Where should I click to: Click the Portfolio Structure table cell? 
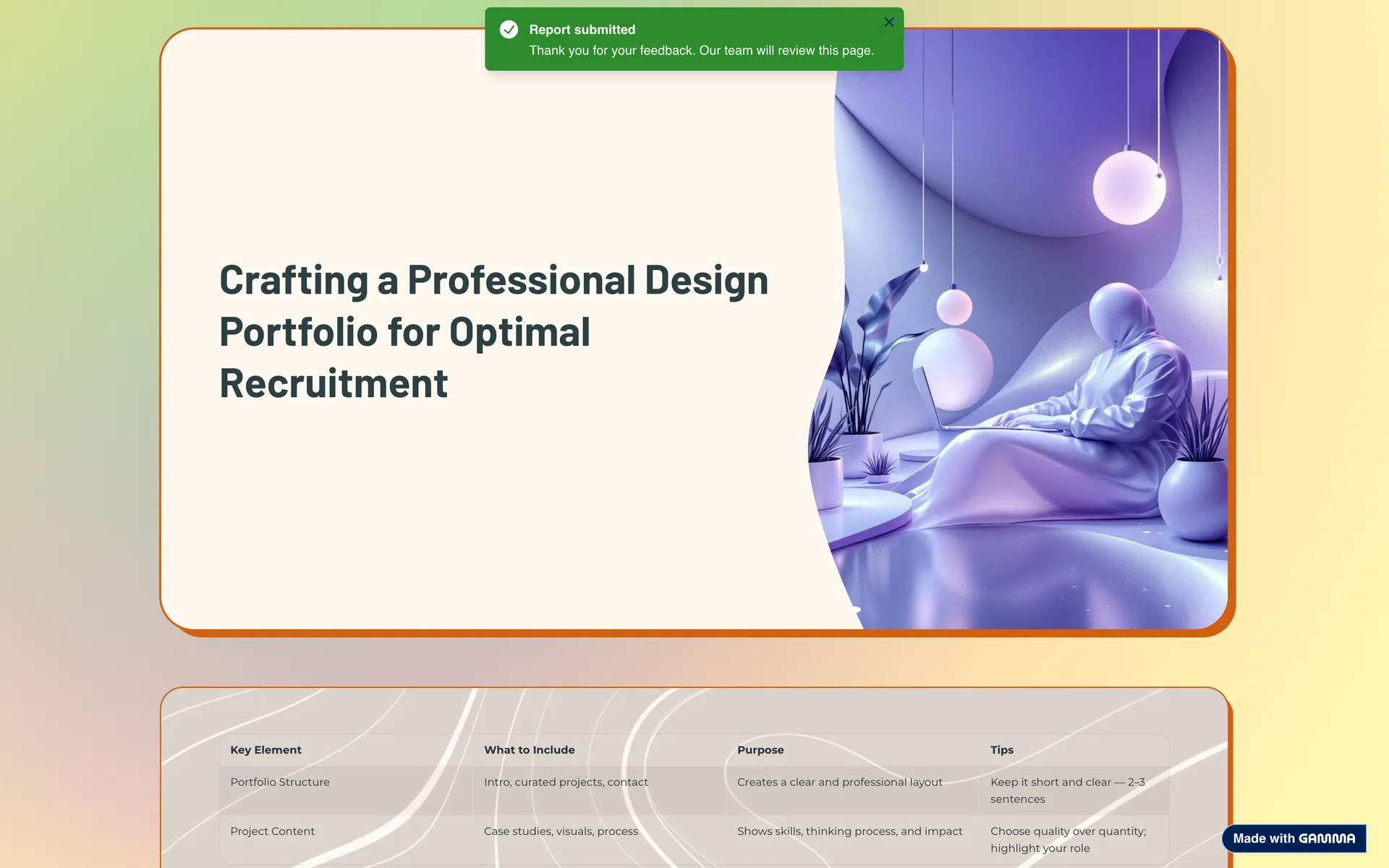pos(280,782)
